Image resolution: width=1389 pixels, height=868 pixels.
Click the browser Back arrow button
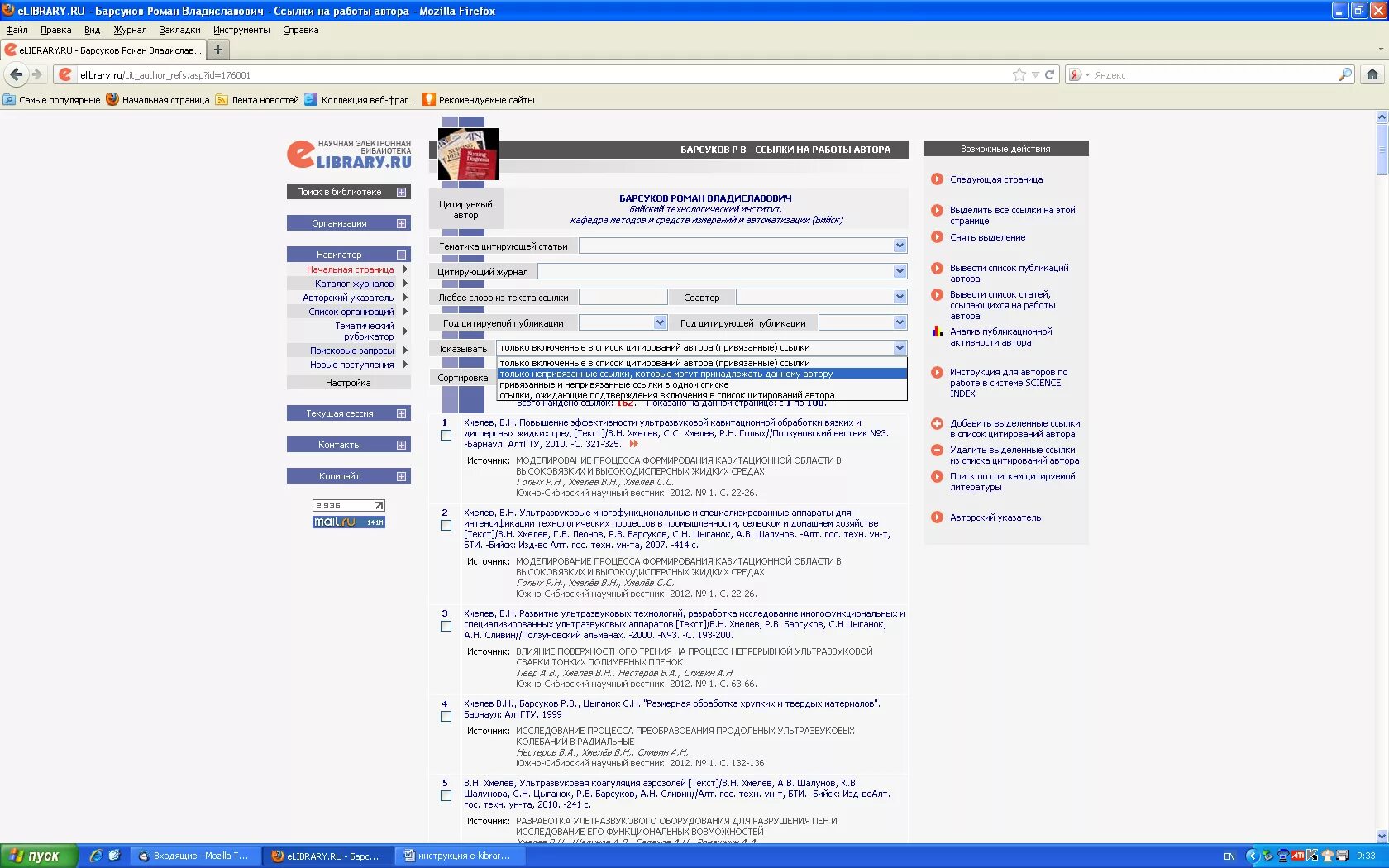pyautogui.click(x=16, y=74)
